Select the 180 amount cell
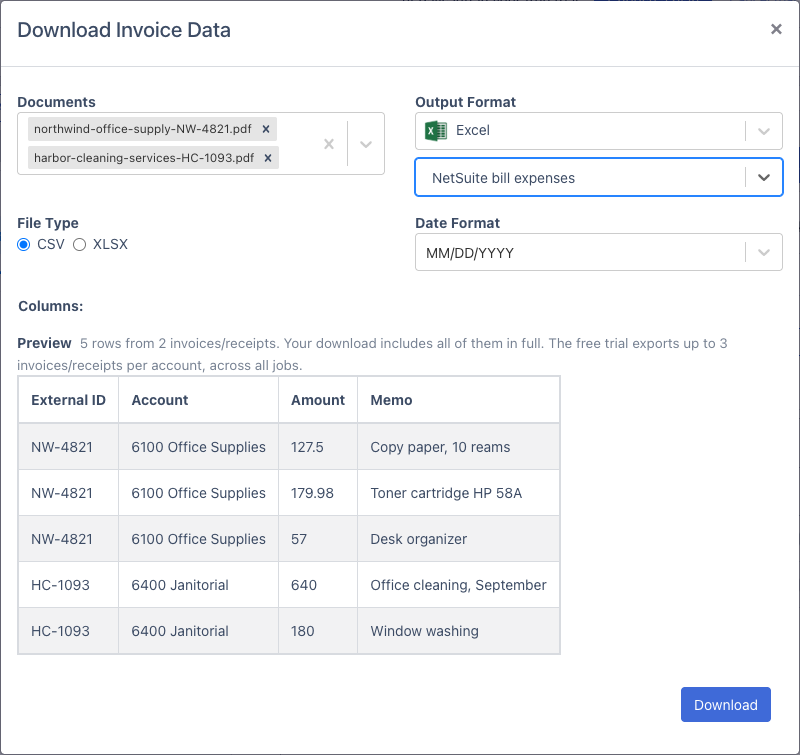Image resolution: width=800 pixels, height=755 pixels. pos(318,631)
